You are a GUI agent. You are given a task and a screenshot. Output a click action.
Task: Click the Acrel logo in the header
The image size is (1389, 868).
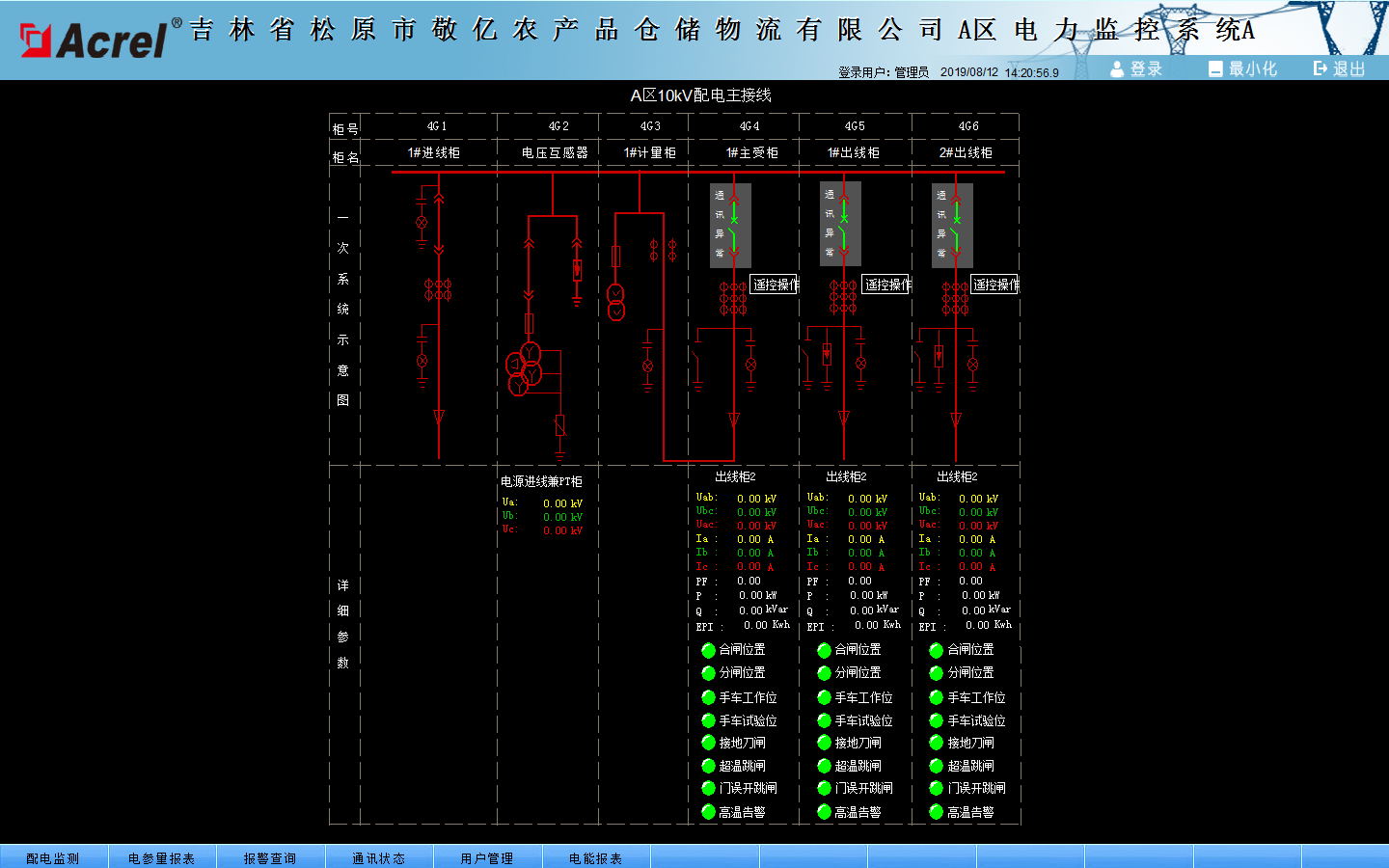pyautogui.click(x=95, y=40)
